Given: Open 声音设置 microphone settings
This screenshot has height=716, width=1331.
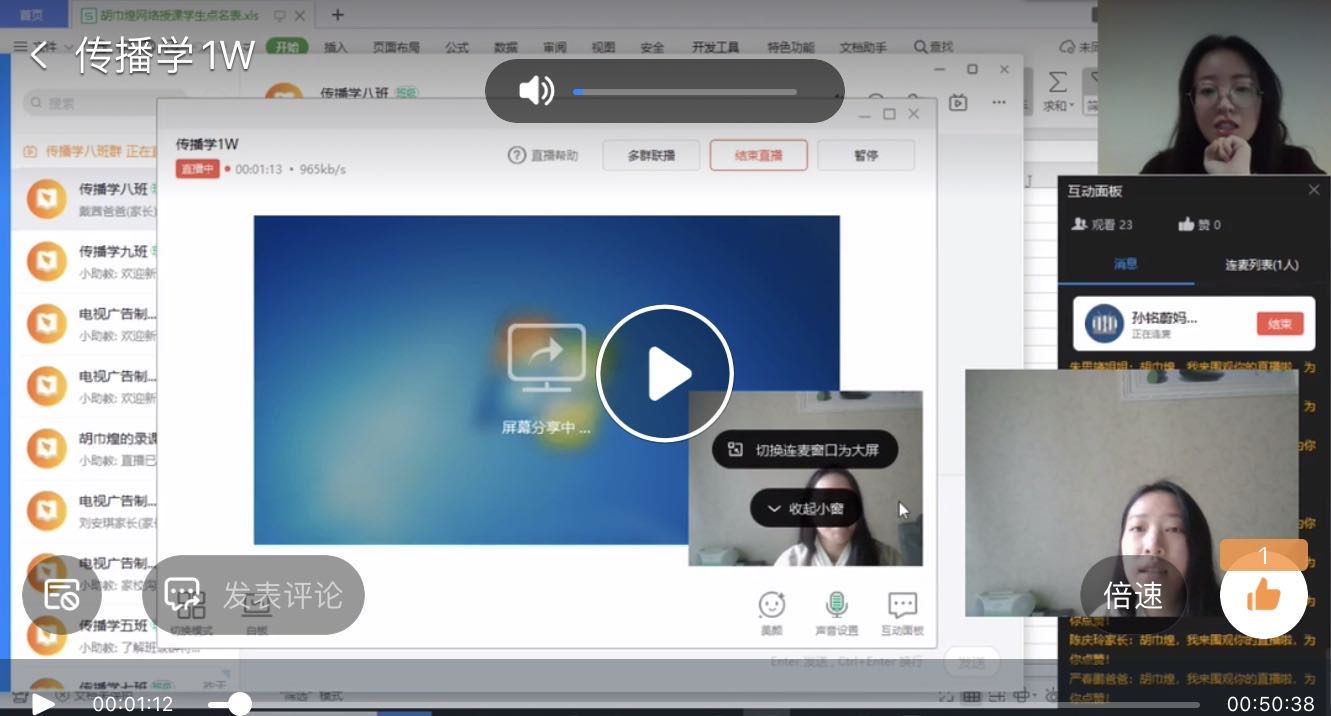Looking at the screenshot, I should click(x=836, y=606).
